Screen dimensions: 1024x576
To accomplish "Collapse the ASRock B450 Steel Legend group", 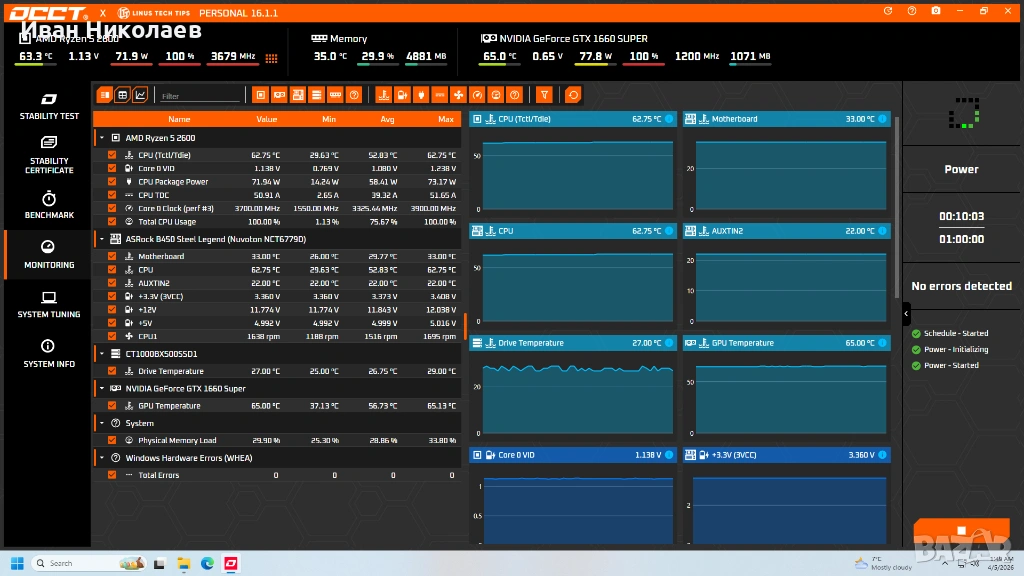I will 102,240.
